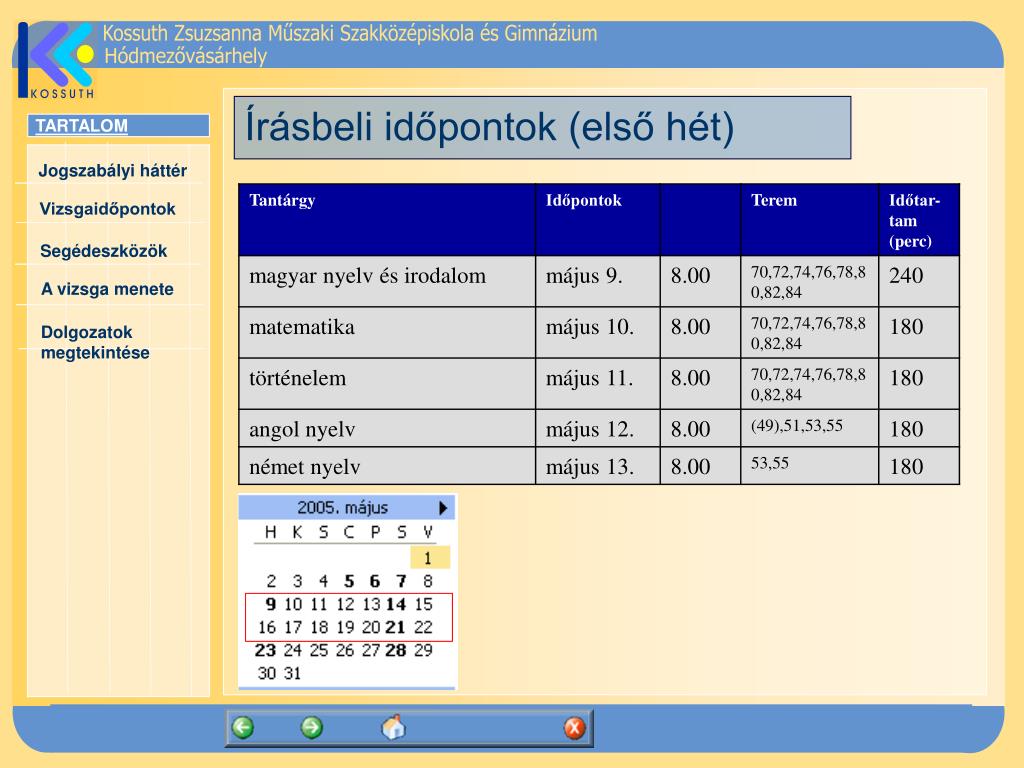Open Vizsgaidőpontok section

(x=107, y=209)
